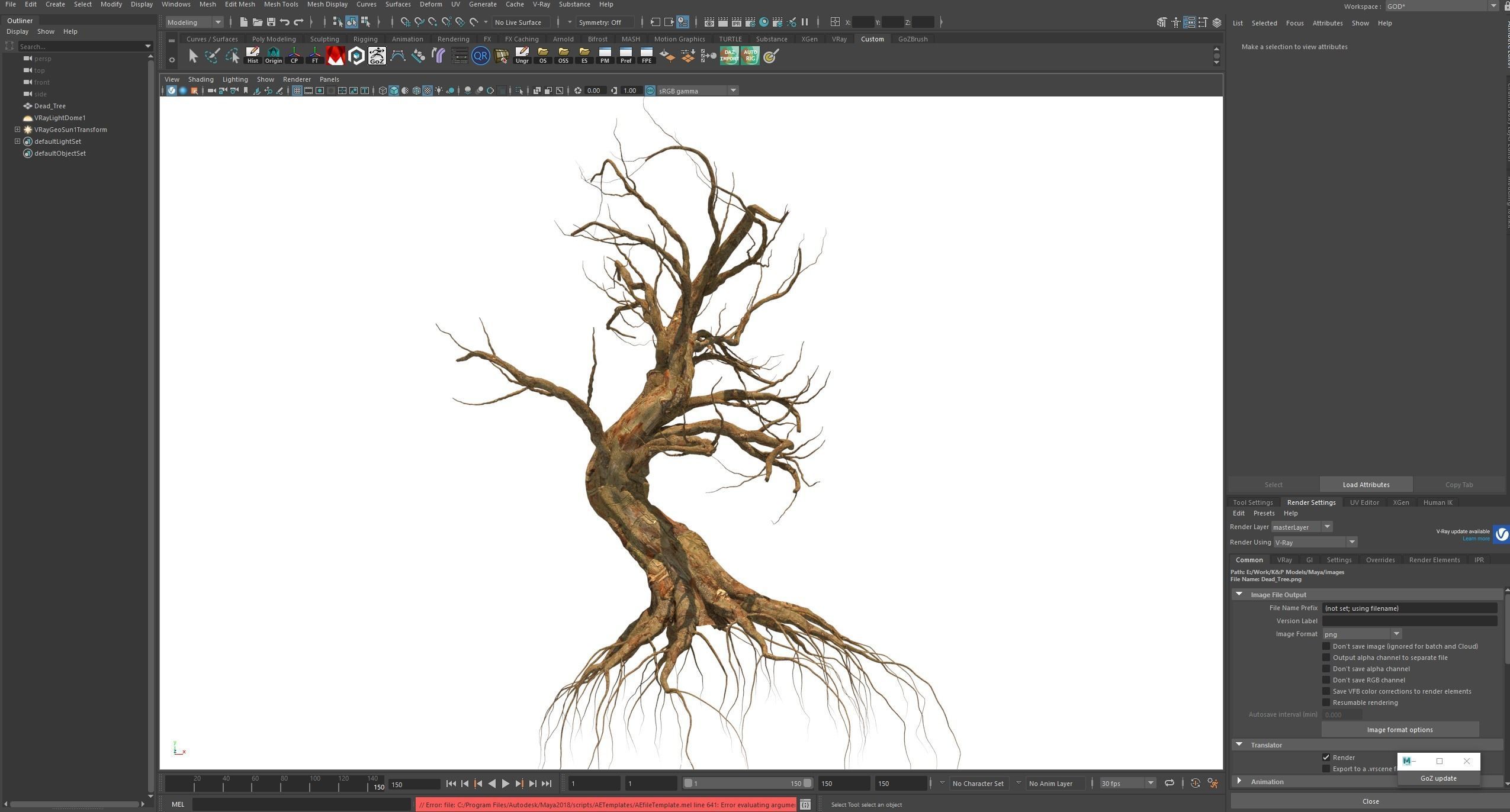
Task: Click the Pref shelf icon
Action: [x=625, y=56]
